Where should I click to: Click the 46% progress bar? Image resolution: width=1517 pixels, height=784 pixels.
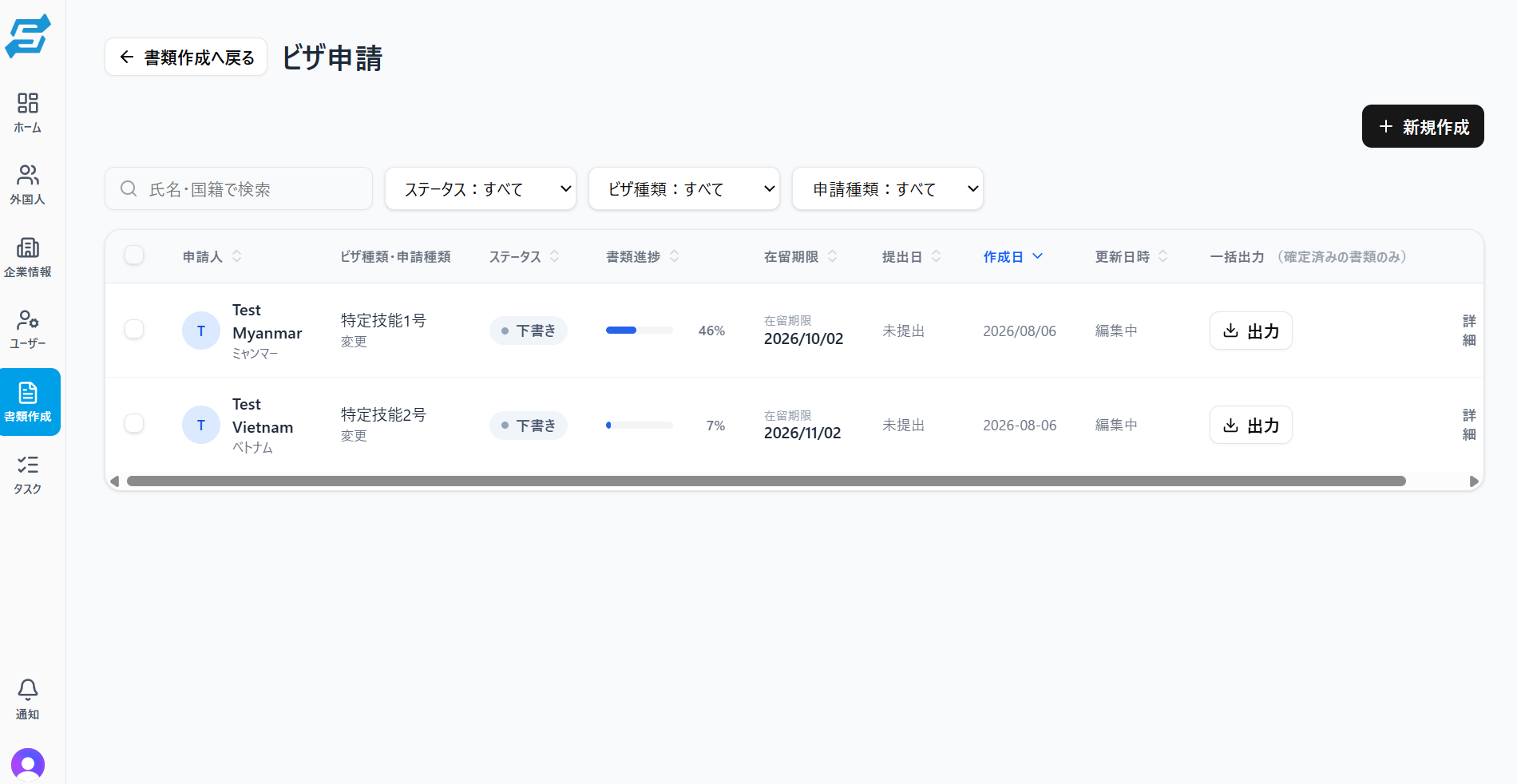[640, 331]
